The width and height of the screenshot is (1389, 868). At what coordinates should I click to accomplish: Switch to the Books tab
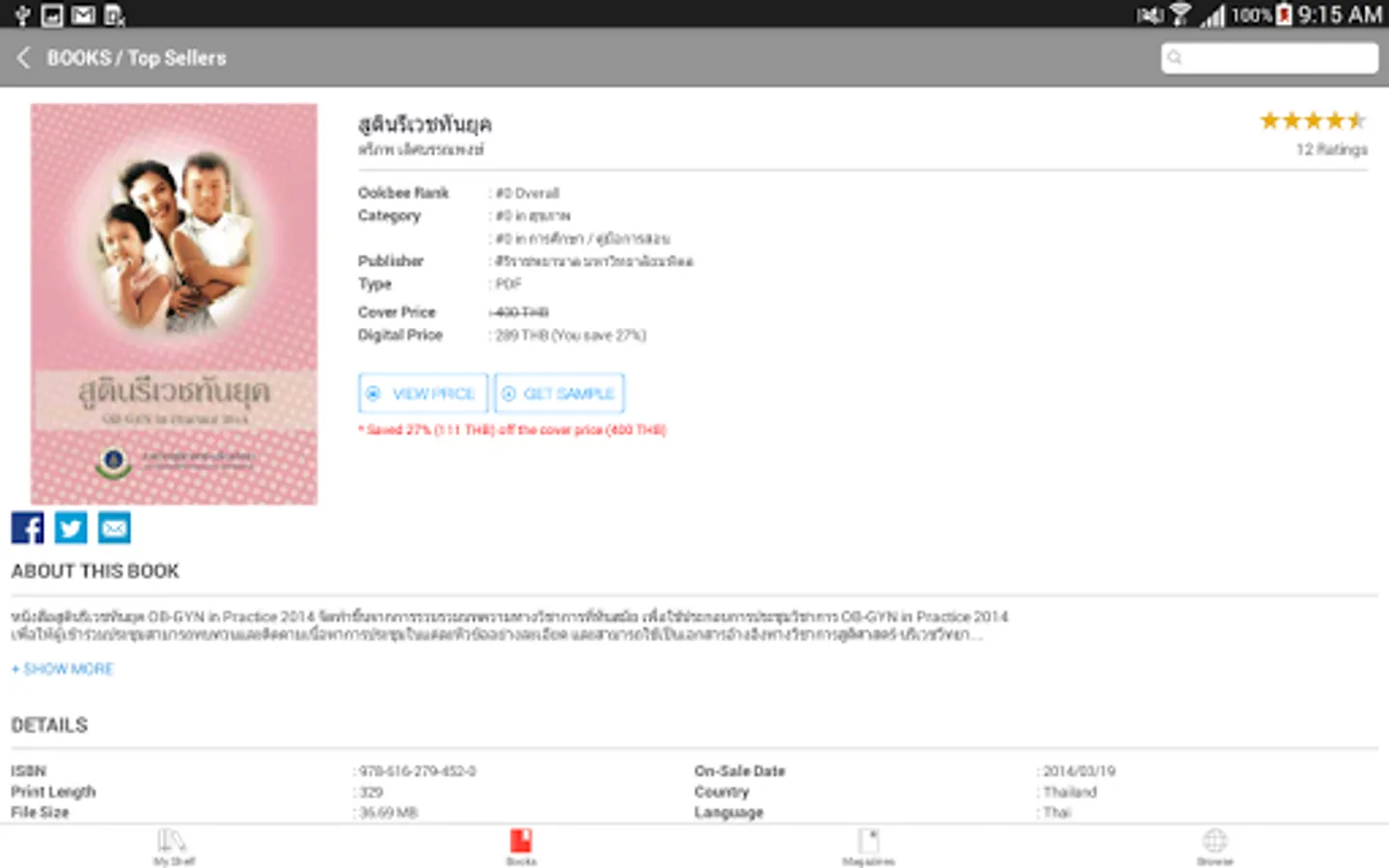tap(521, 847)
